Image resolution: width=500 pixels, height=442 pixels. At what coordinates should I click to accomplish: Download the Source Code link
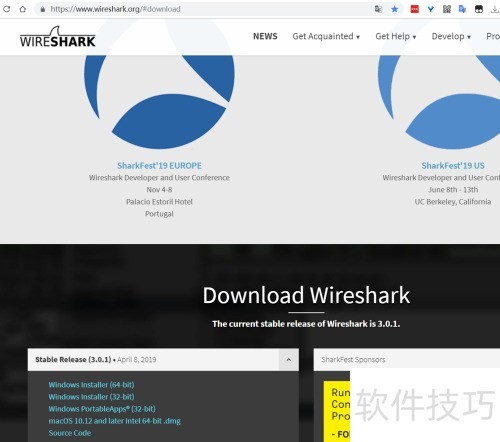click(x=70, y=433)
